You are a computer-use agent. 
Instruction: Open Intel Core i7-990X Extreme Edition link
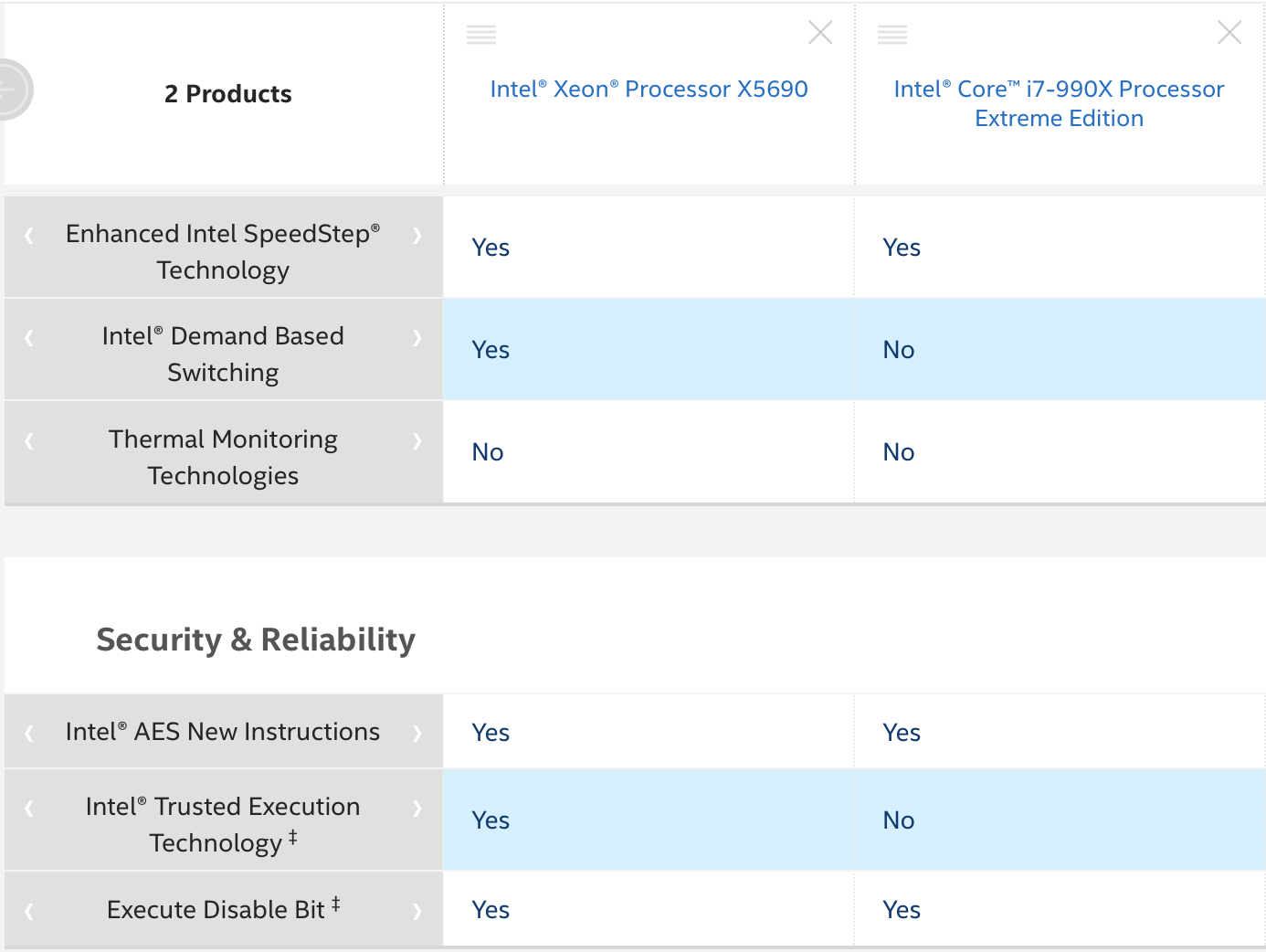[1059, 103]
